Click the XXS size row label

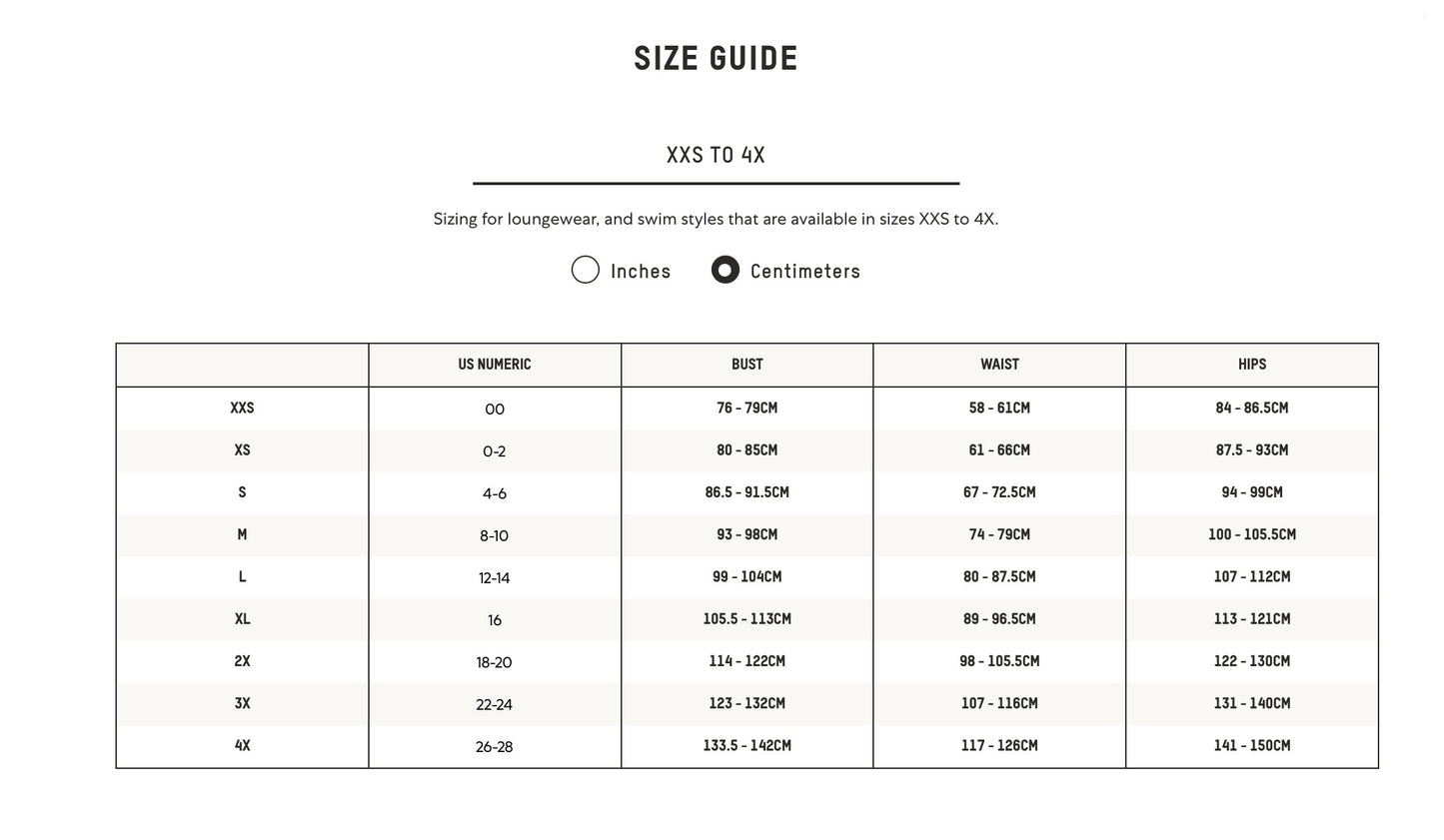point(242,408)
